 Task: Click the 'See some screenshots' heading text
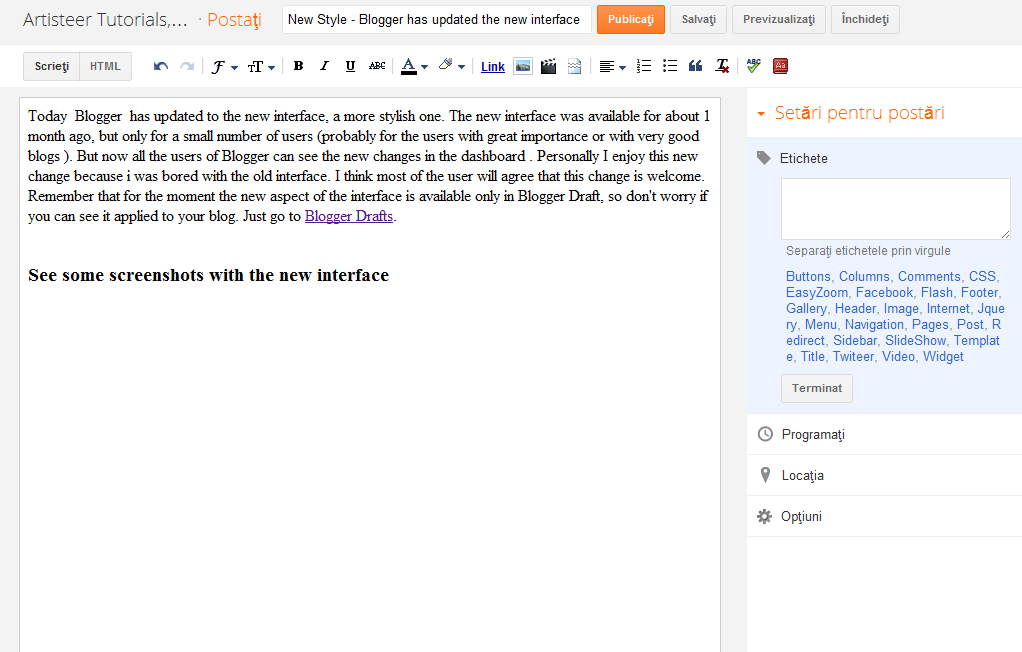pos(209,275)
